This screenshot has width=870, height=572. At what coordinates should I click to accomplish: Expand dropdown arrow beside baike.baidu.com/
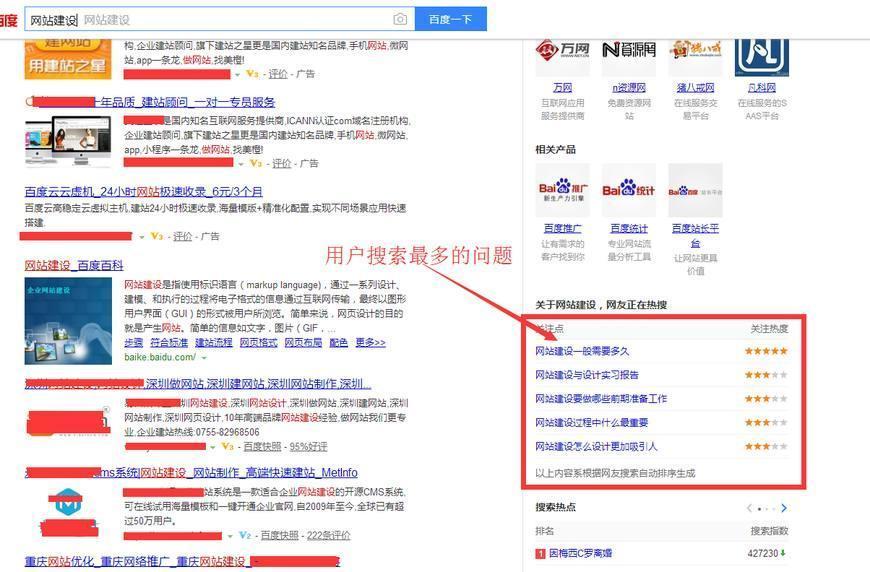pos(204,358)
